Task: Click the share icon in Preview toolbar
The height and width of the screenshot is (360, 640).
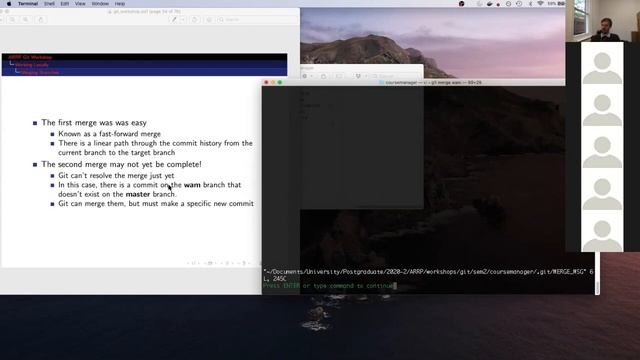Action: 40,20
